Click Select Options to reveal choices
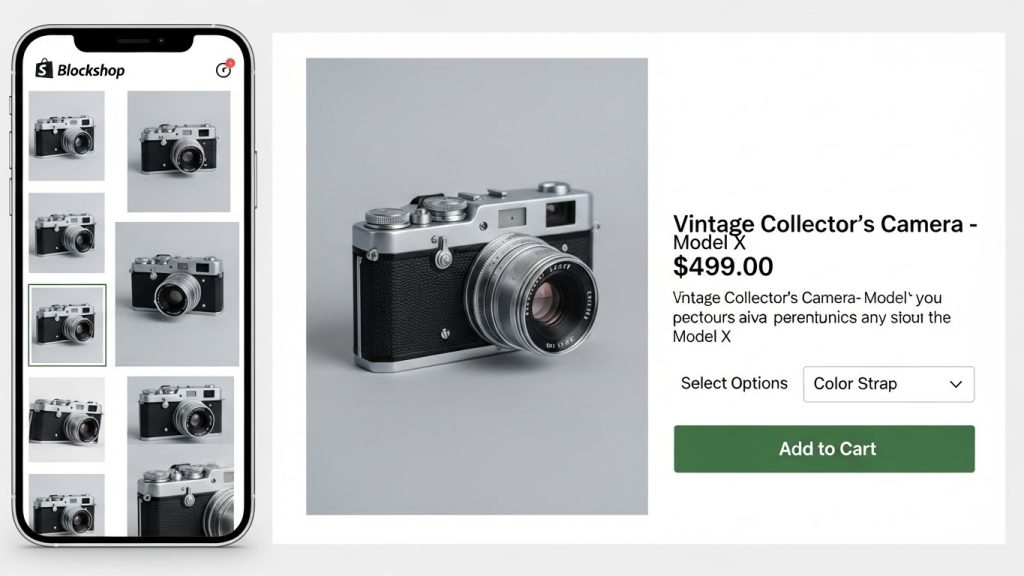The height and width of the screenshot is (576, 1024). 733,383
